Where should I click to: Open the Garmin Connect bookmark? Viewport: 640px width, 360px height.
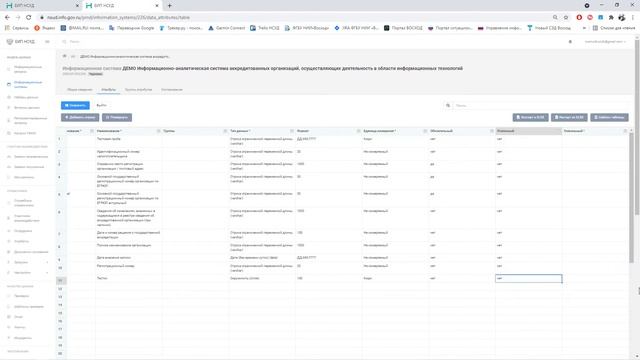tap(227, 28)
